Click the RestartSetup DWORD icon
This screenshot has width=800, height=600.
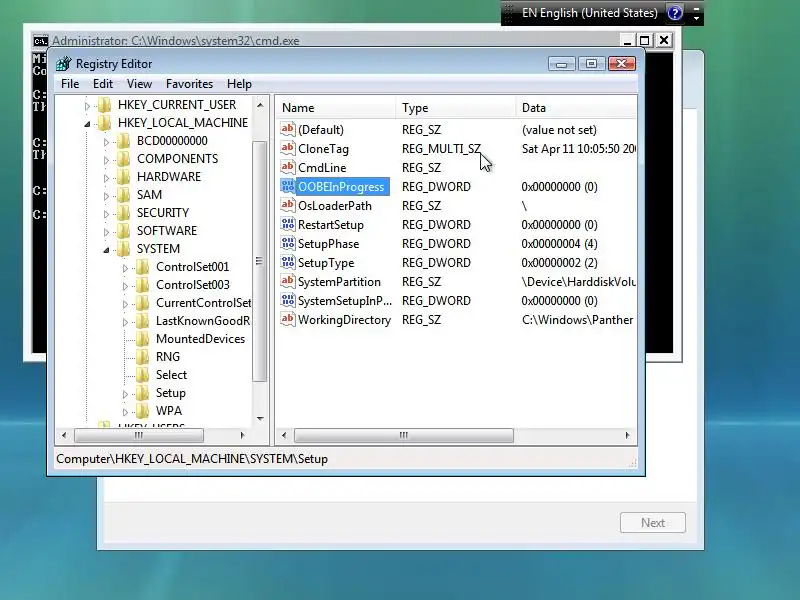pos(288,224)
